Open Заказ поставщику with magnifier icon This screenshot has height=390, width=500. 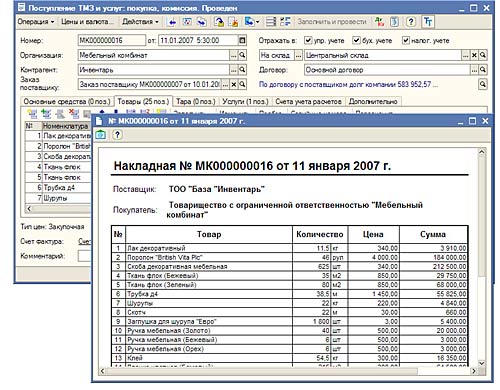pyautogui.click(x=242, y=84)
